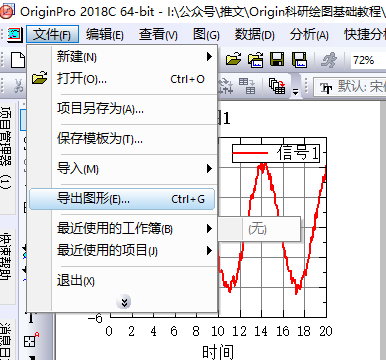
Task: Open the 数据(D) menu
Action: pos(254,34)
